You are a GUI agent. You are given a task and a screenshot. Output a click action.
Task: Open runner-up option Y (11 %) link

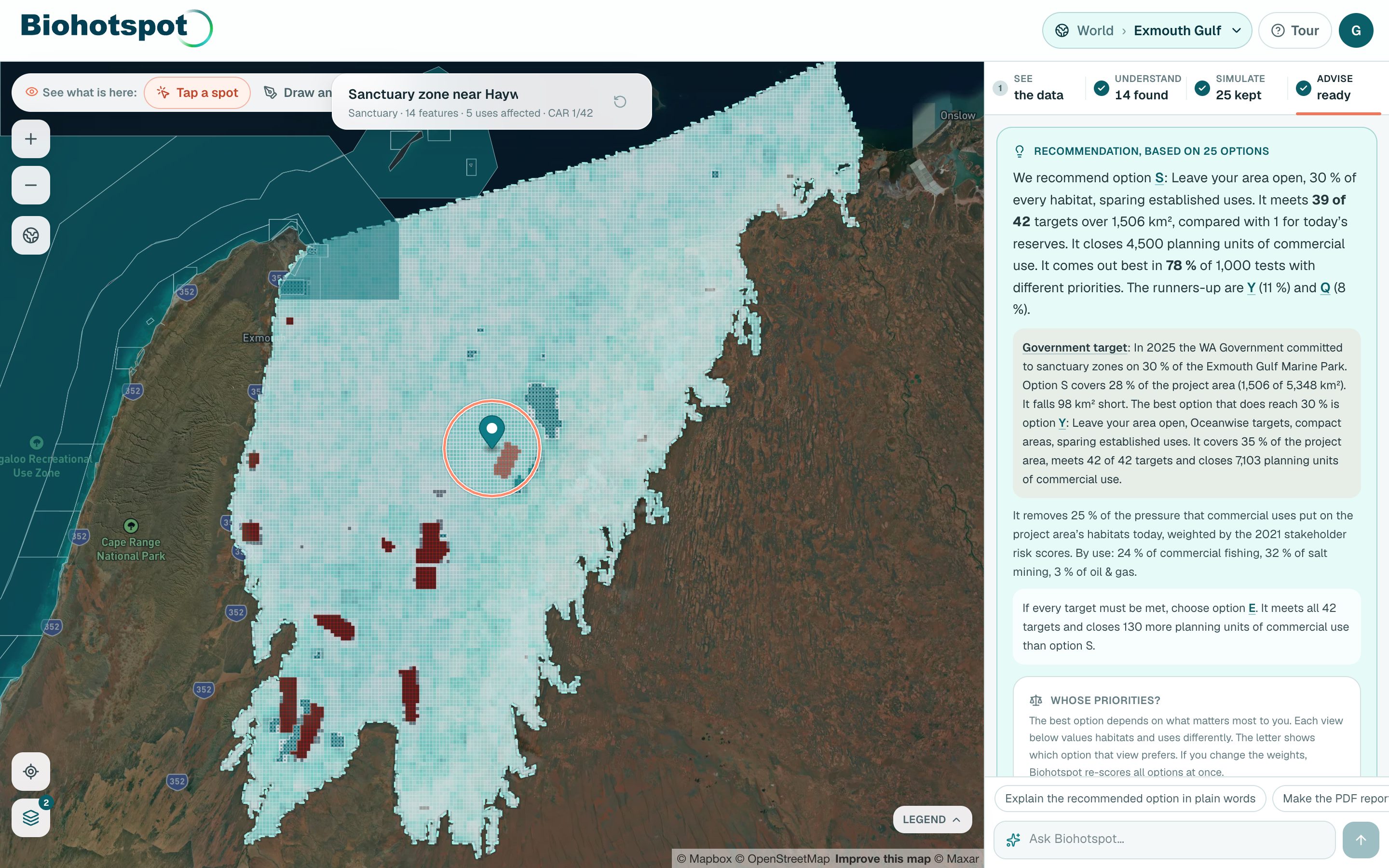pyautogui.click(x=1251, y=287)
